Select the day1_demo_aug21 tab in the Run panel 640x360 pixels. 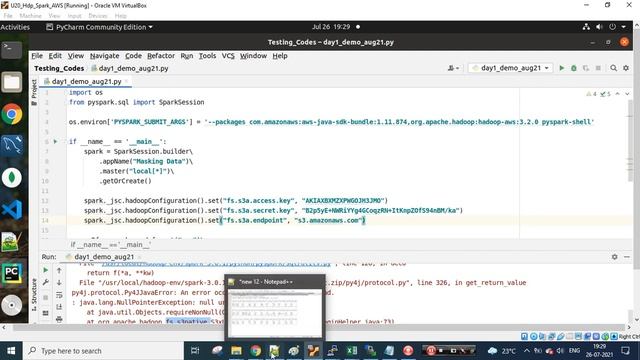[104, 257]
